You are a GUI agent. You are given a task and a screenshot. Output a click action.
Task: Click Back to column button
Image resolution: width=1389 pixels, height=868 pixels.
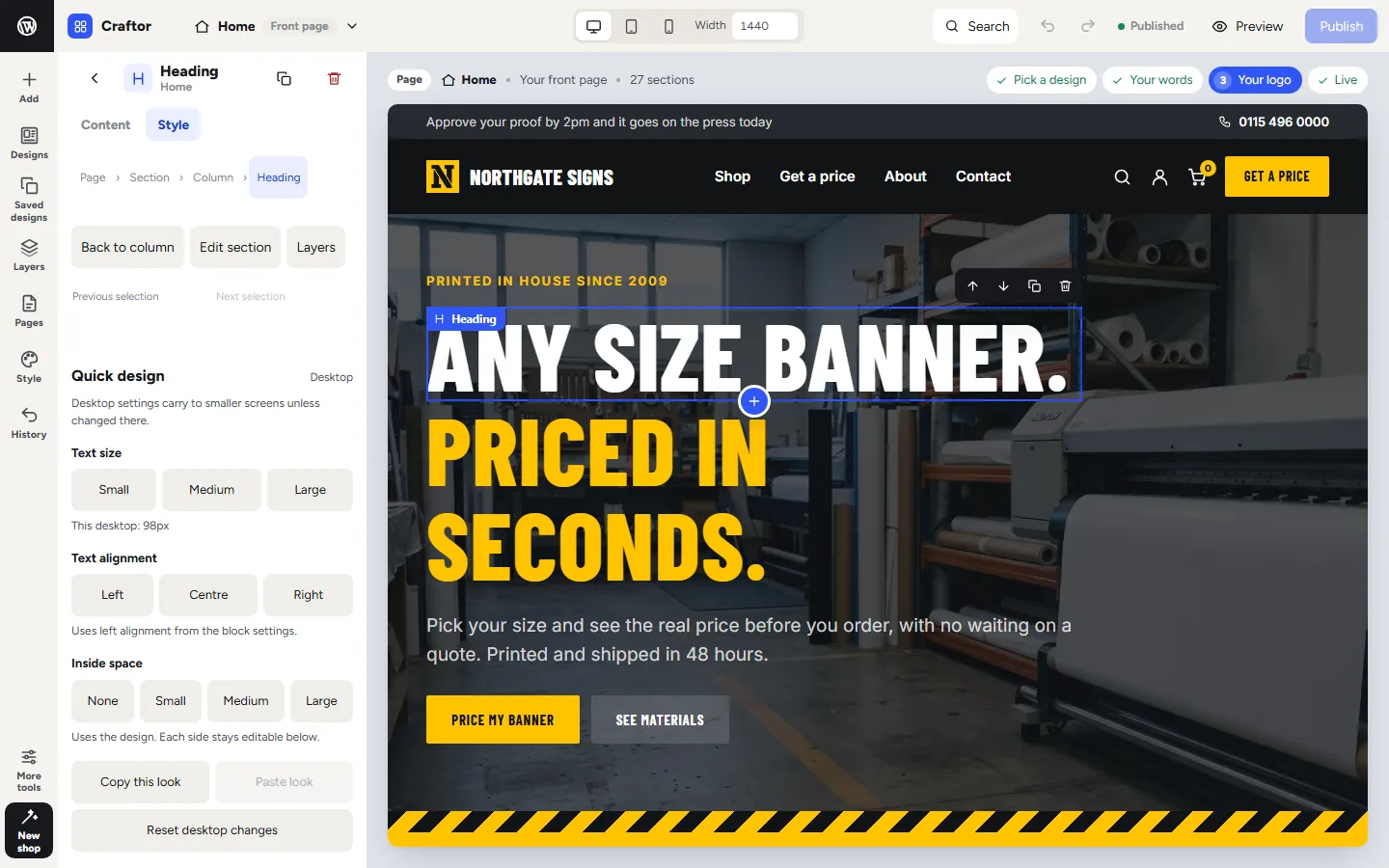pos(127,247)
